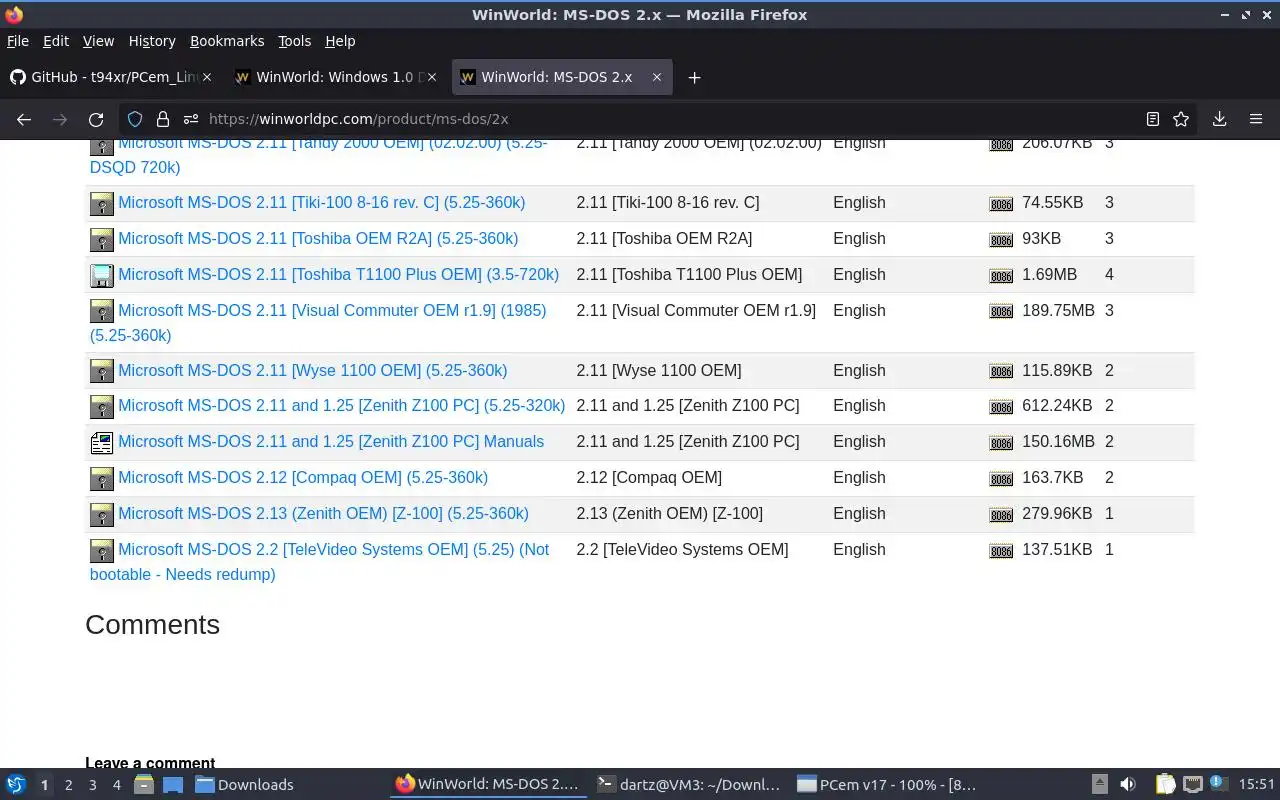Open the Help menu
The height and width of the screenshot is (800, 1280).
pos(340,41)
